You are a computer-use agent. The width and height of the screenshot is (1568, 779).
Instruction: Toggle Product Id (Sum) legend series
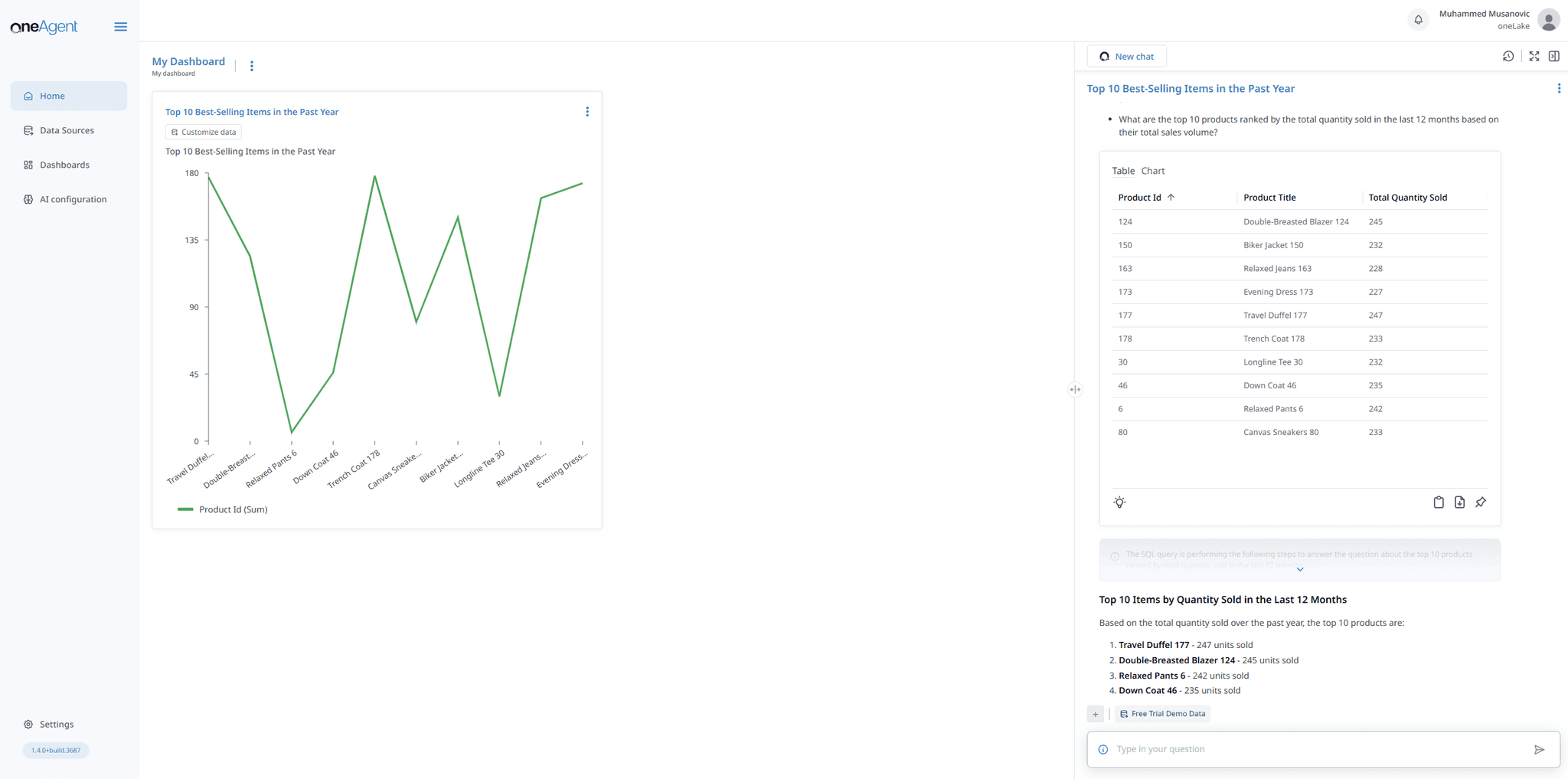(x=223, y=509)
